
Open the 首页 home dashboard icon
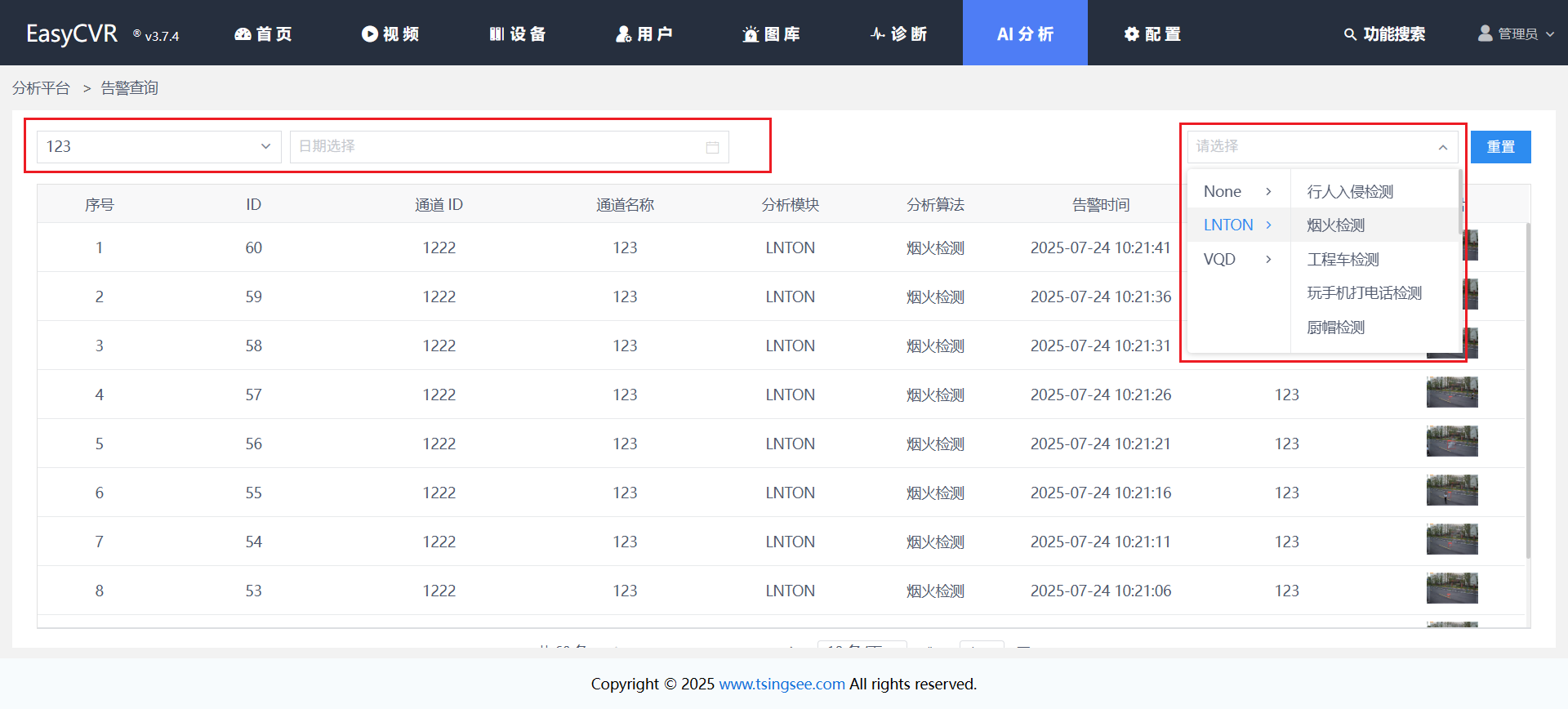click(x=243, y=33)
